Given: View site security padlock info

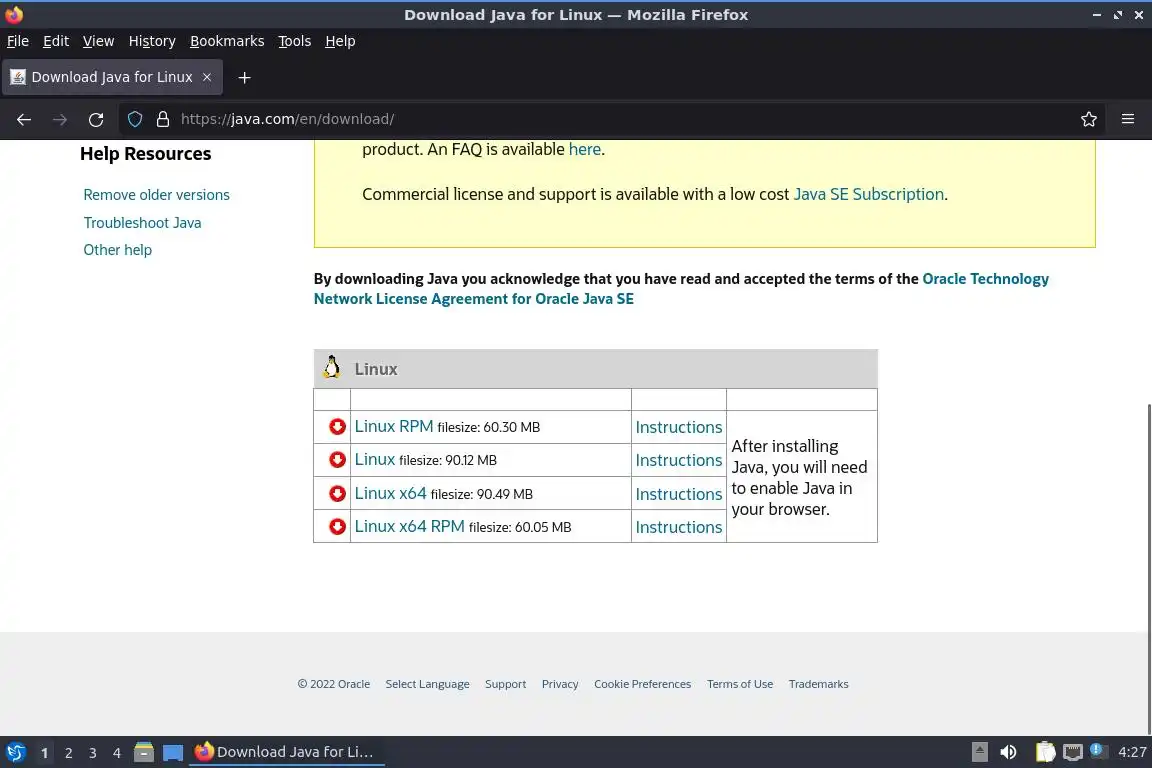Looking at the screenshot, I should pyautogui.click(x=163, y=119).
